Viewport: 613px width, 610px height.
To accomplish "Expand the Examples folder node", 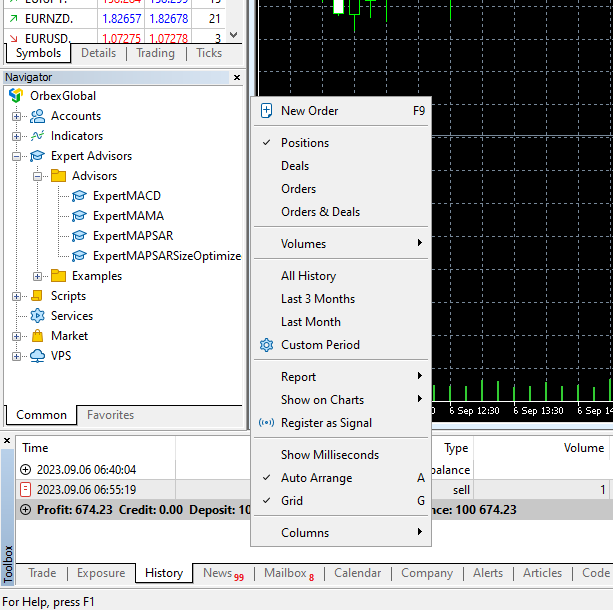I will (x=37, y=276).
